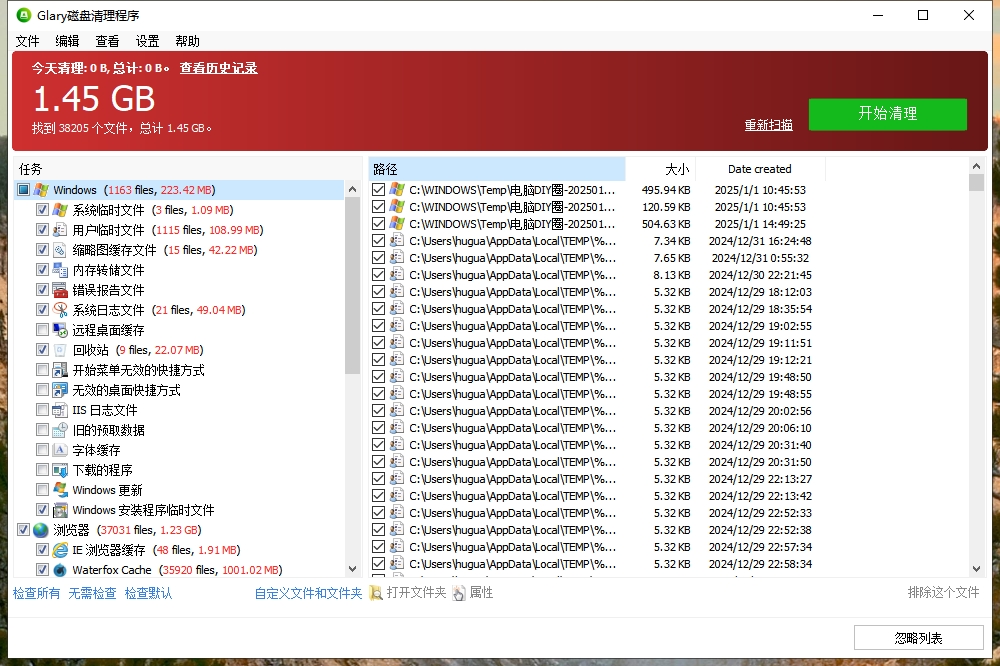Click the Windows 安装程序临时文件 icon
This screenshot has height=666, width=1000.
61,510
